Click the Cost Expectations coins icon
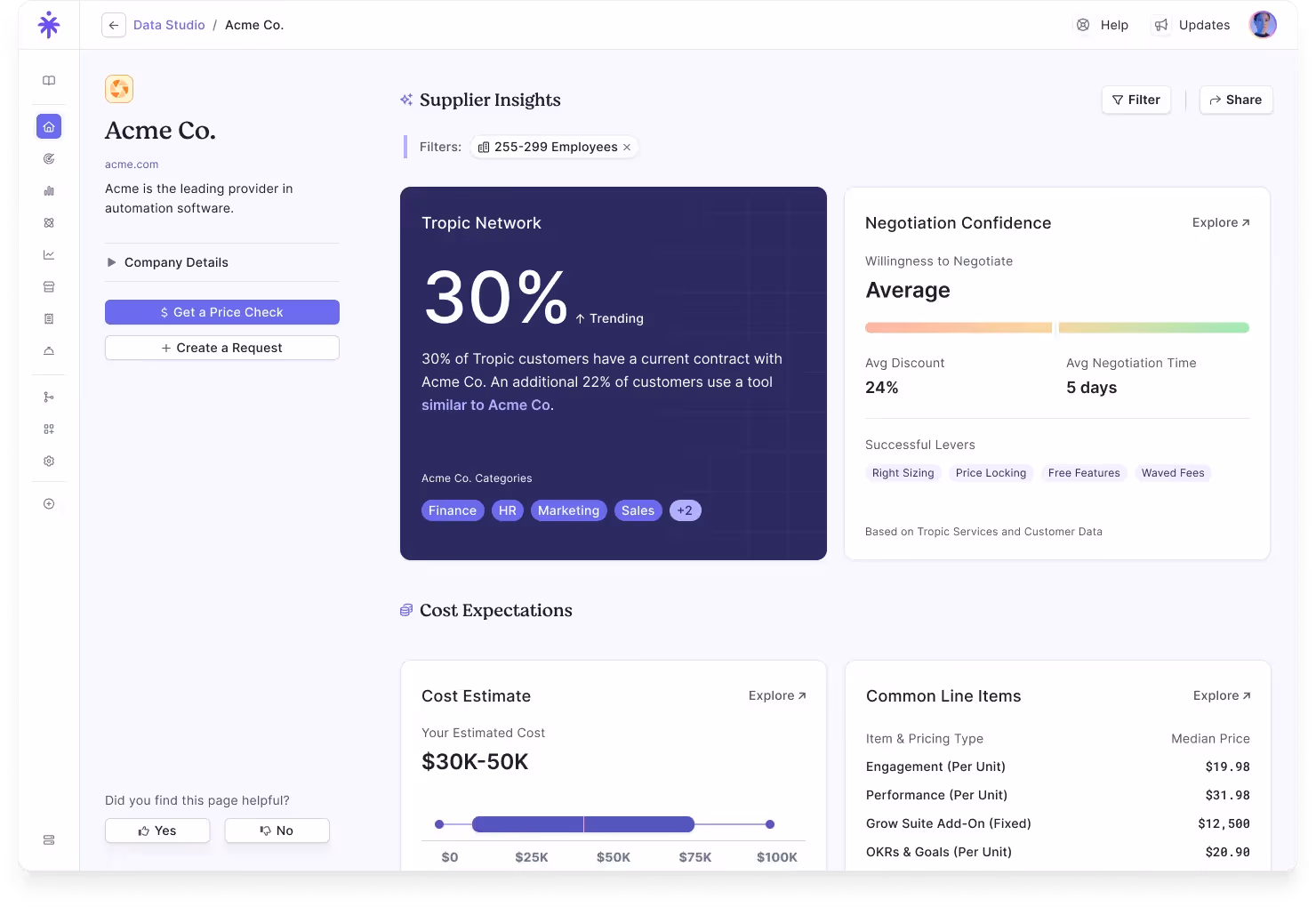This screenshot has width=1316, height=907. click(x=406, y=610)
